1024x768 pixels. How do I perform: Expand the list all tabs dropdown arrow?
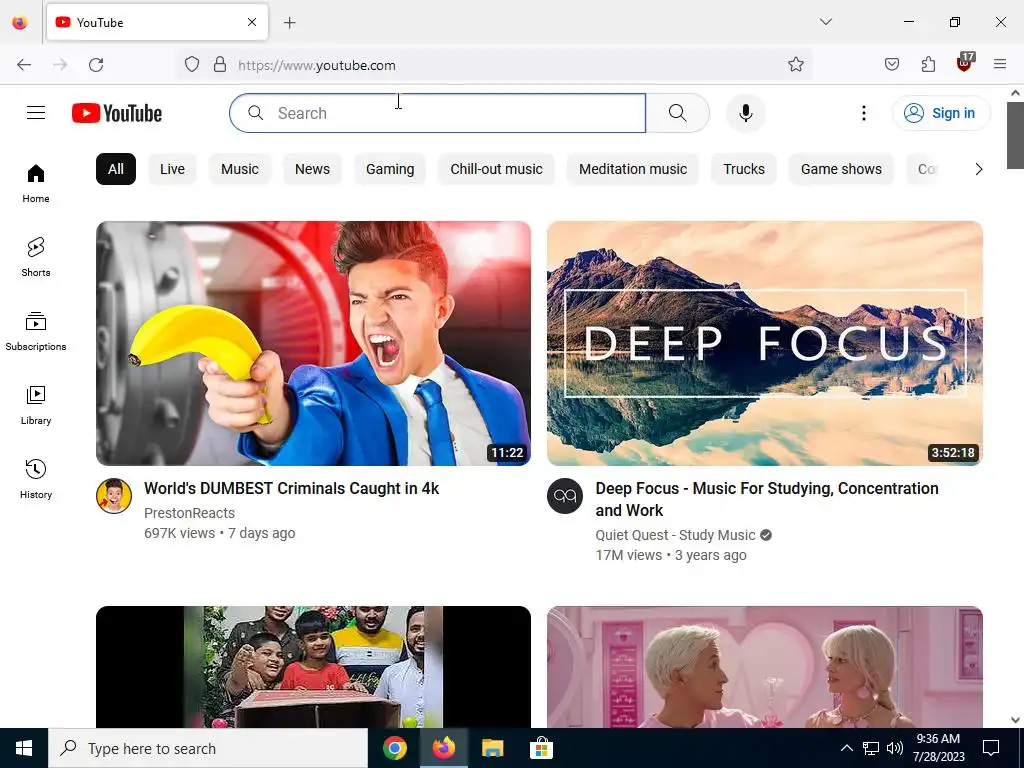click(825, 22)
